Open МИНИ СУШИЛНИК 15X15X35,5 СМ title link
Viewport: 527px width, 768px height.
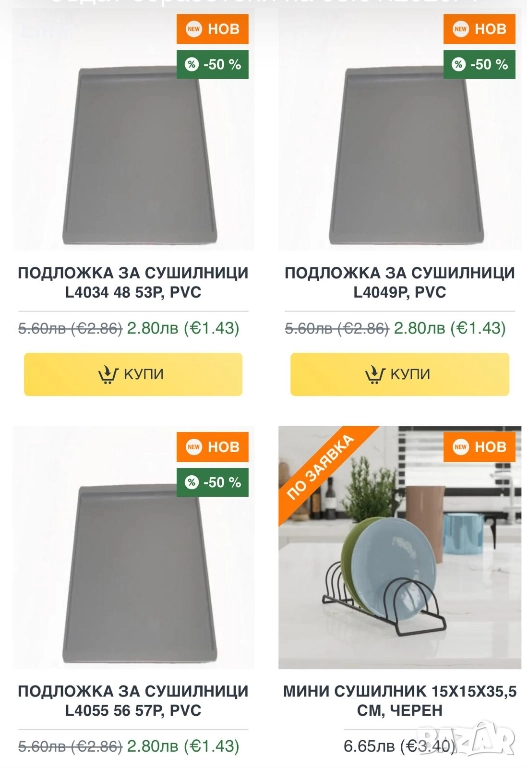pyautogui.click(x=400, y=701)
